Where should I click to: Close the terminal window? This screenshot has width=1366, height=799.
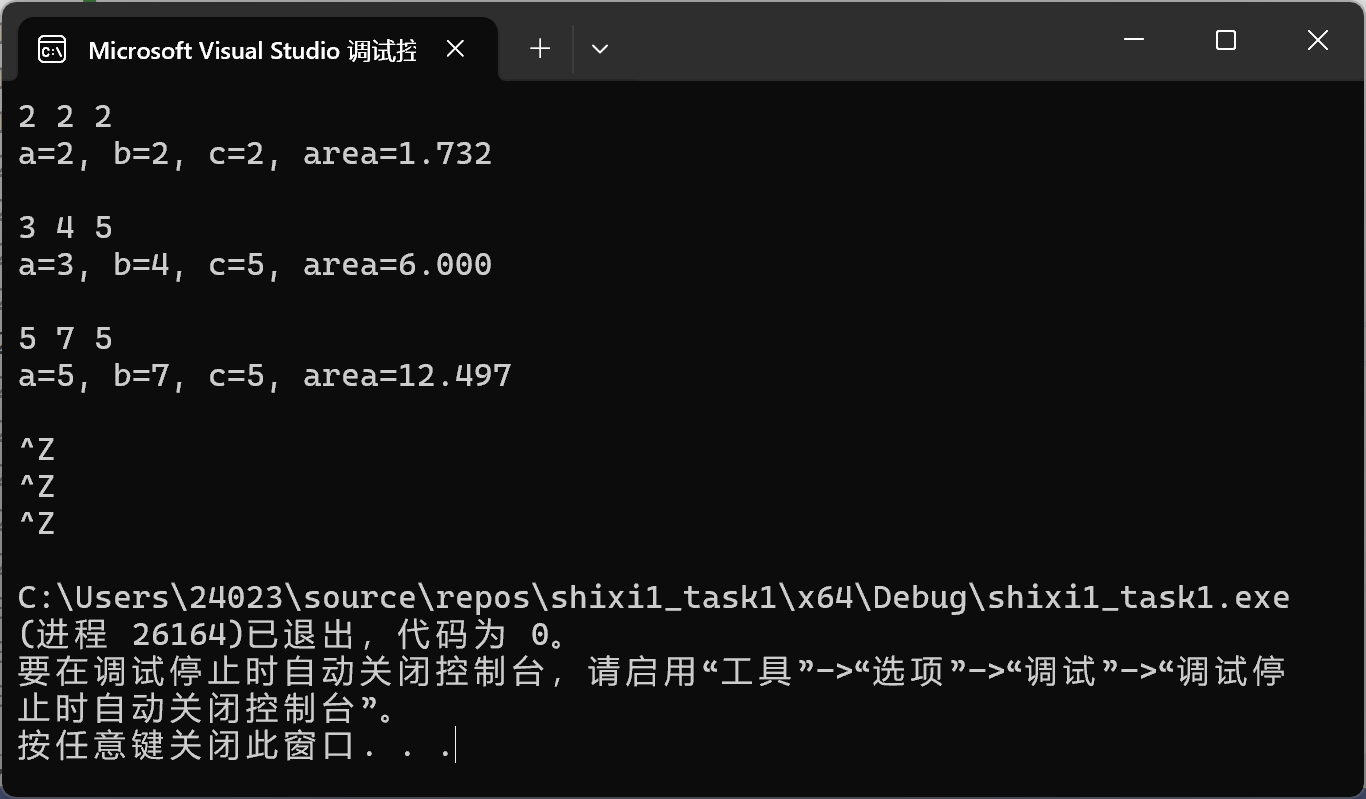pos(1317,40)
